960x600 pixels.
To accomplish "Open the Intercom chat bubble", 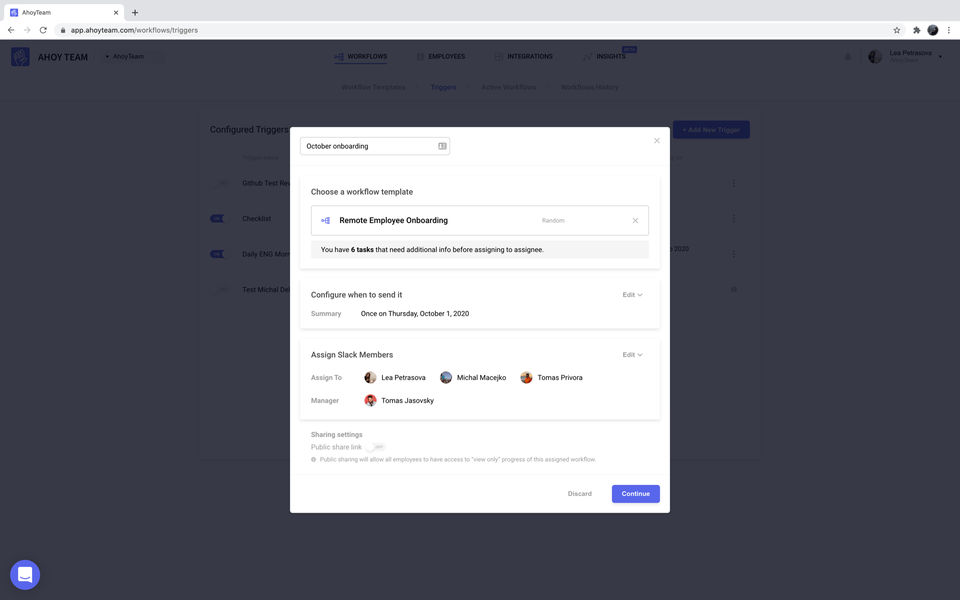I will (x=25, y=575).
